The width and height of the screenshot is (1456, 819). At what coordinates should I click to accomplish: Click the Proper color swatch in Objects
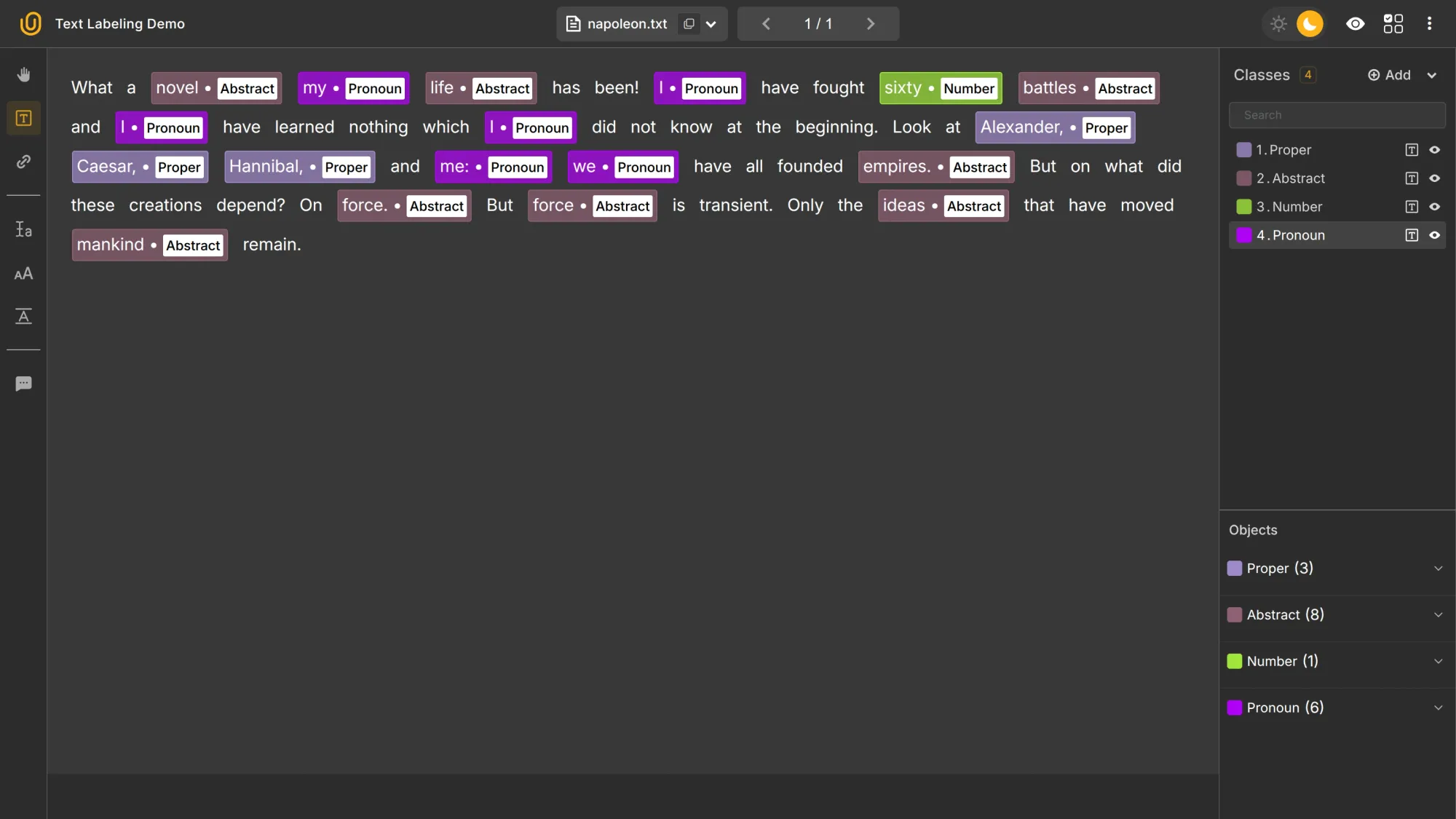(1235, 569)
